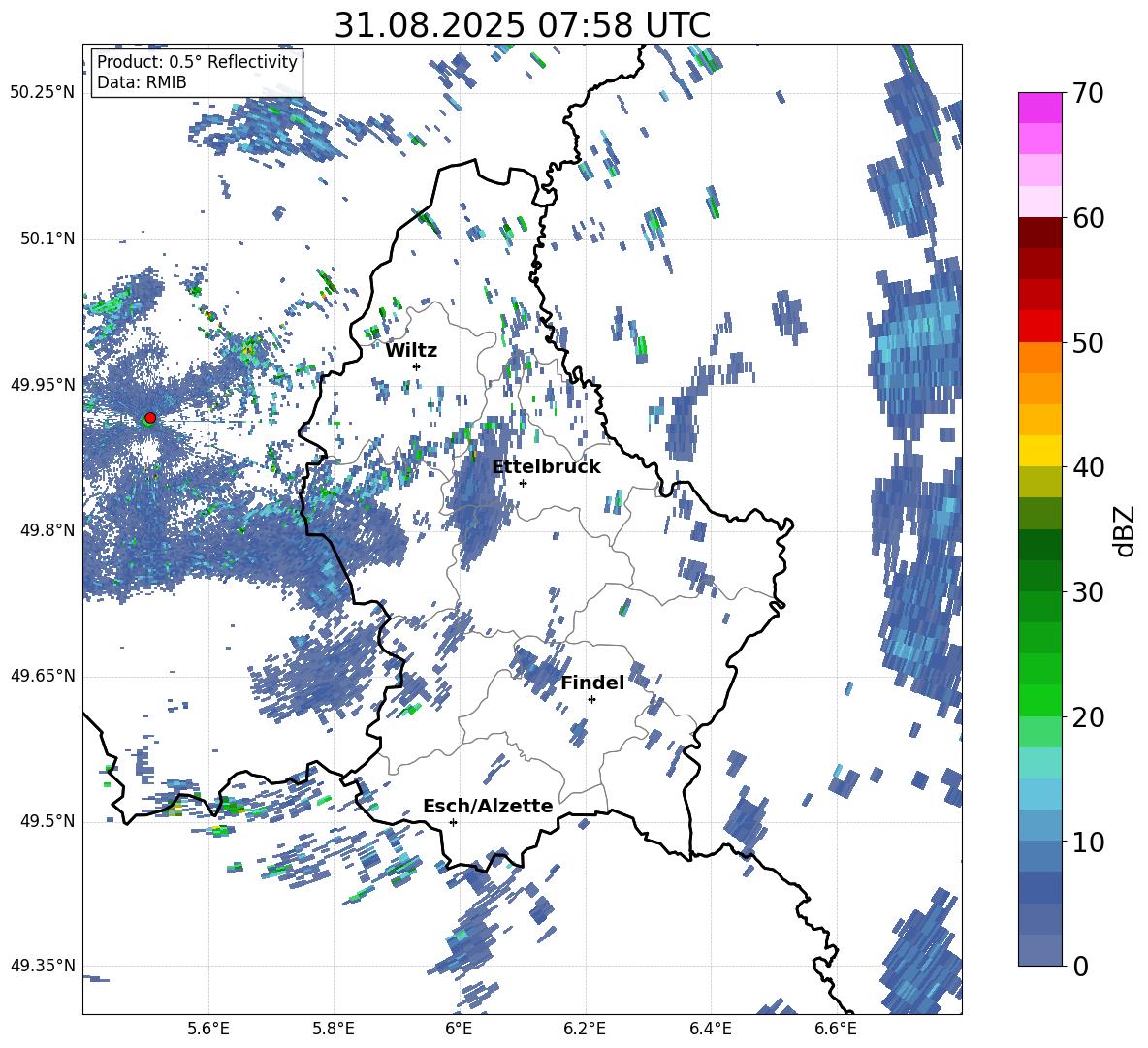This screenshot has width=1148, height=1048.
Task: Click the orange colorbar segment below 50
Action: click(1039, 357)
